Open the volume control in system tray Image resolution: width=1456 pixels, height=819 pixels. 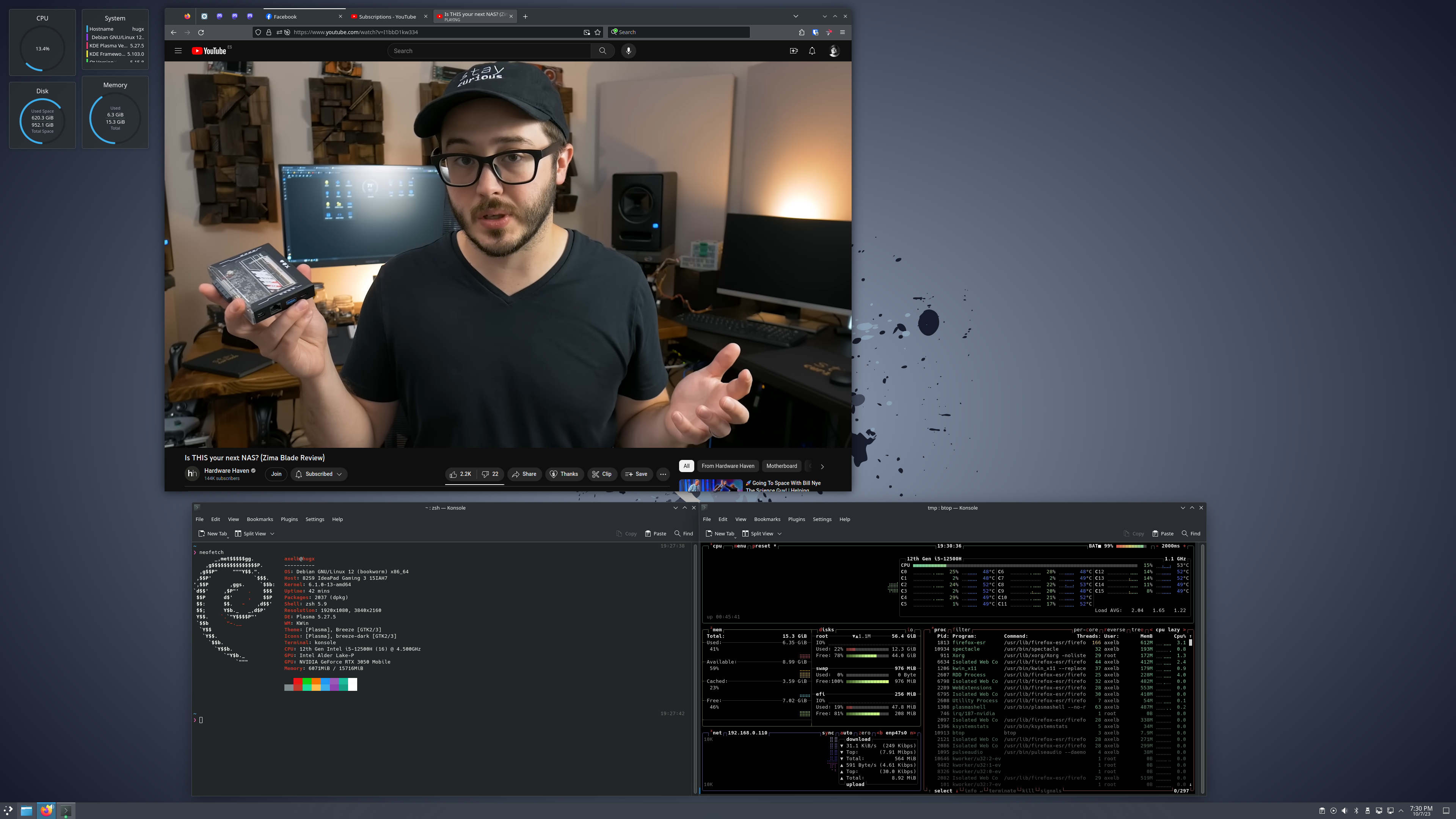coord(1345,811)
